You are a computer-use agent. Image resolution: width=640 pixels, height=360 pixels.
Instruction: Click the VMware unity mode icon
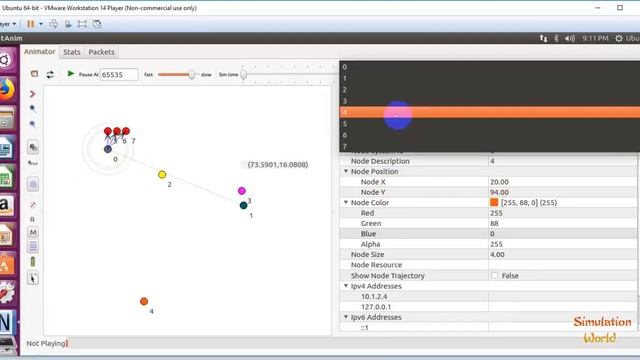coord(97,24)
